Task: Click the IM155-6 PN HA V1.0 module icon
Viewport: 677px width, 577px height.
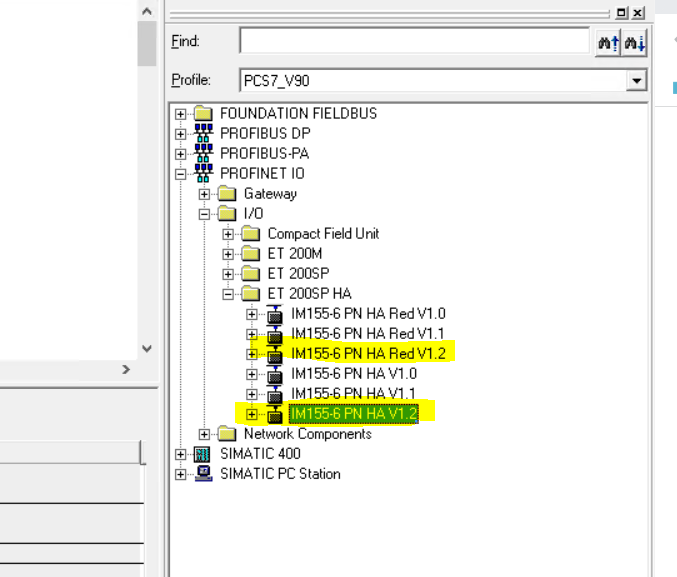Action: click(275, 374)
